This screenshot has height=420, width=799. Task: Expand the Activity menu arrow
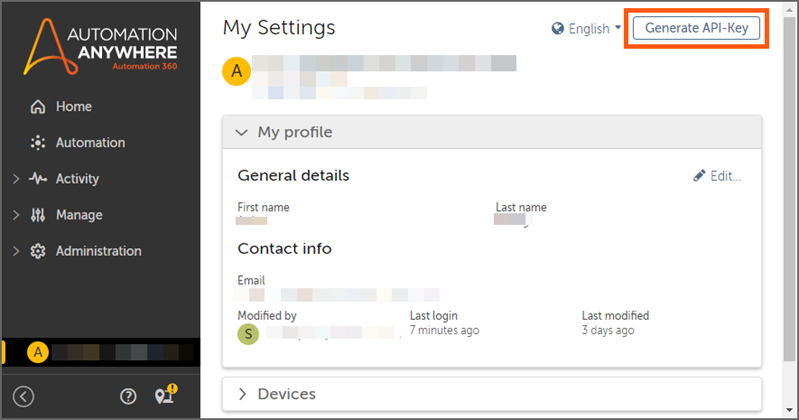(x=16, y=179)
